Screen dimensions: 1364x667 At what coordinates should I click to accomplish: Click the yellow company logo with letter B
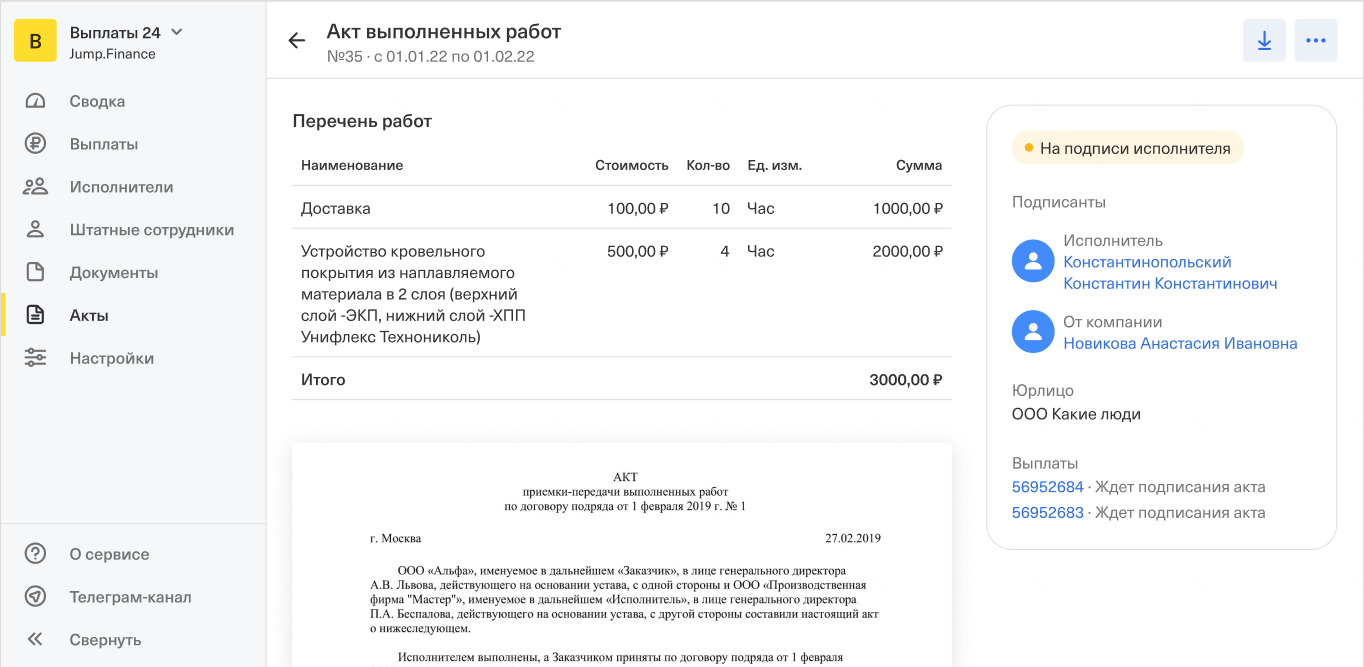(36, 41)
